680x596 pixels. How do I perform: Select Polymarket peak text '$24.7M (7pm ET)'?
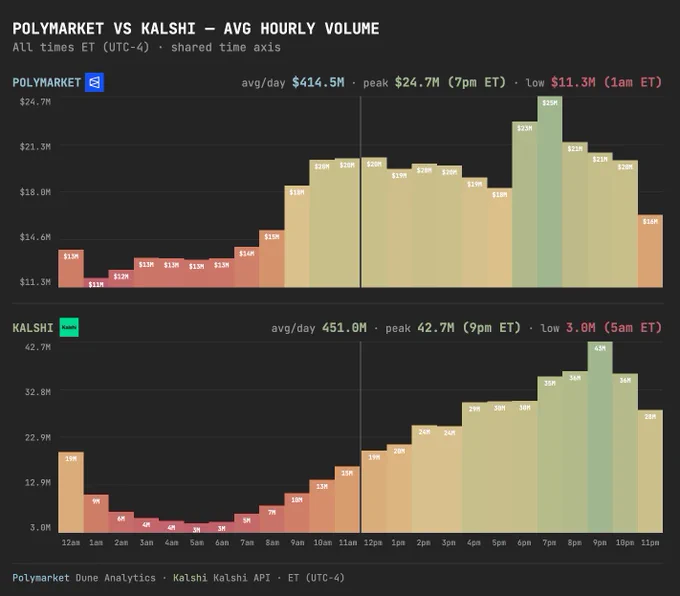click(x=450, y=82)
